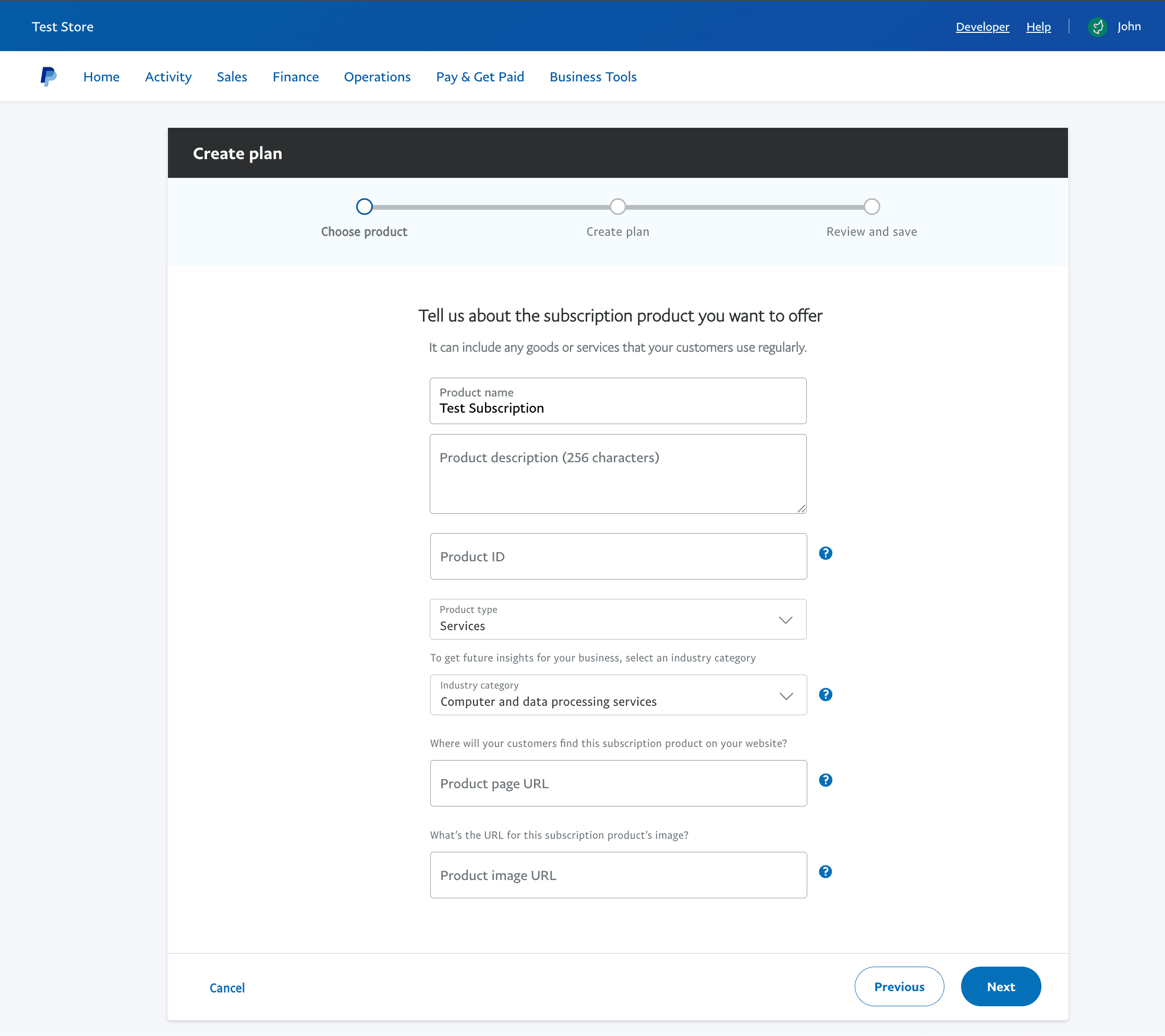Select the Choose product step circle
This screenshot has height=1036, width=1165.
pyautogui.click(x=364, y=207)
